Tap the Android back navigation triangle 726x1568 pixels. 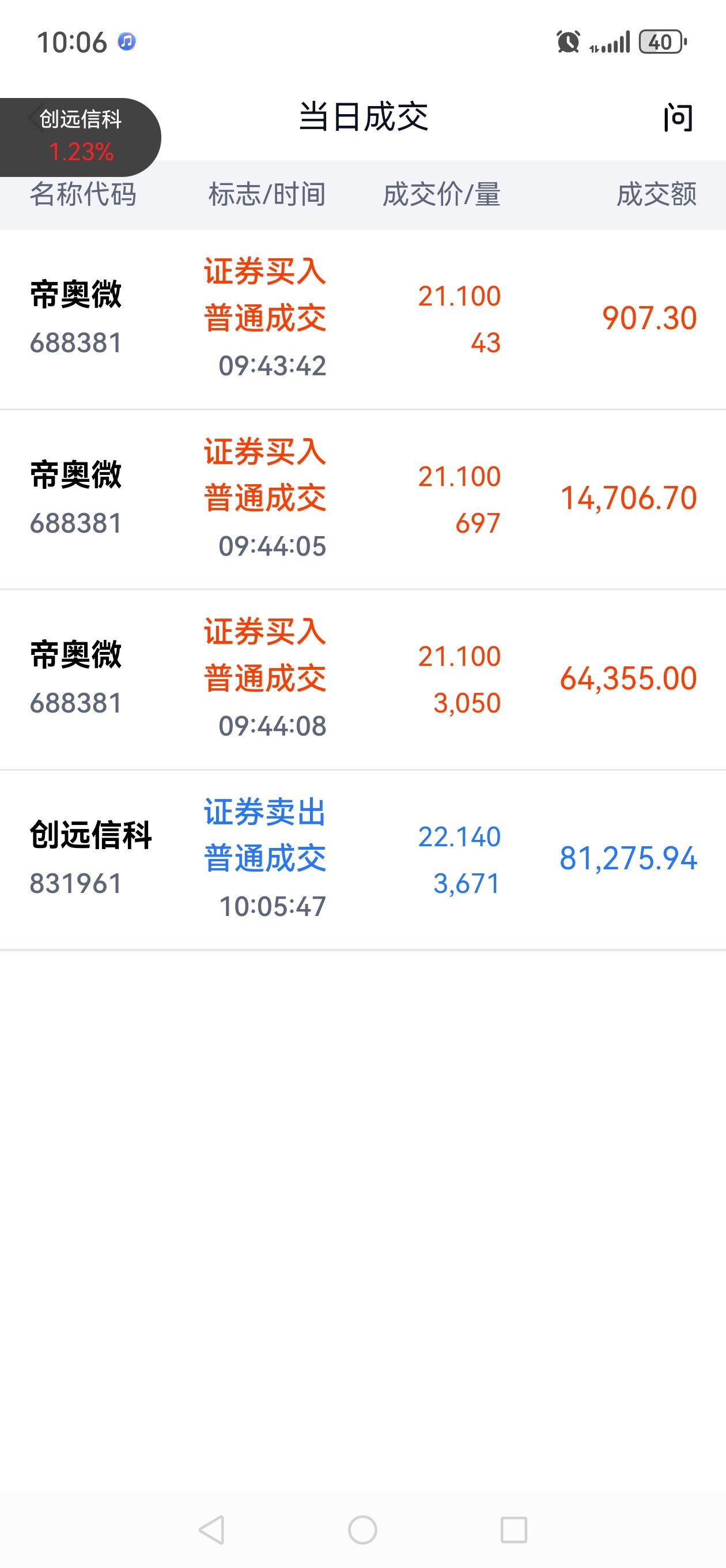point(212,1529)
